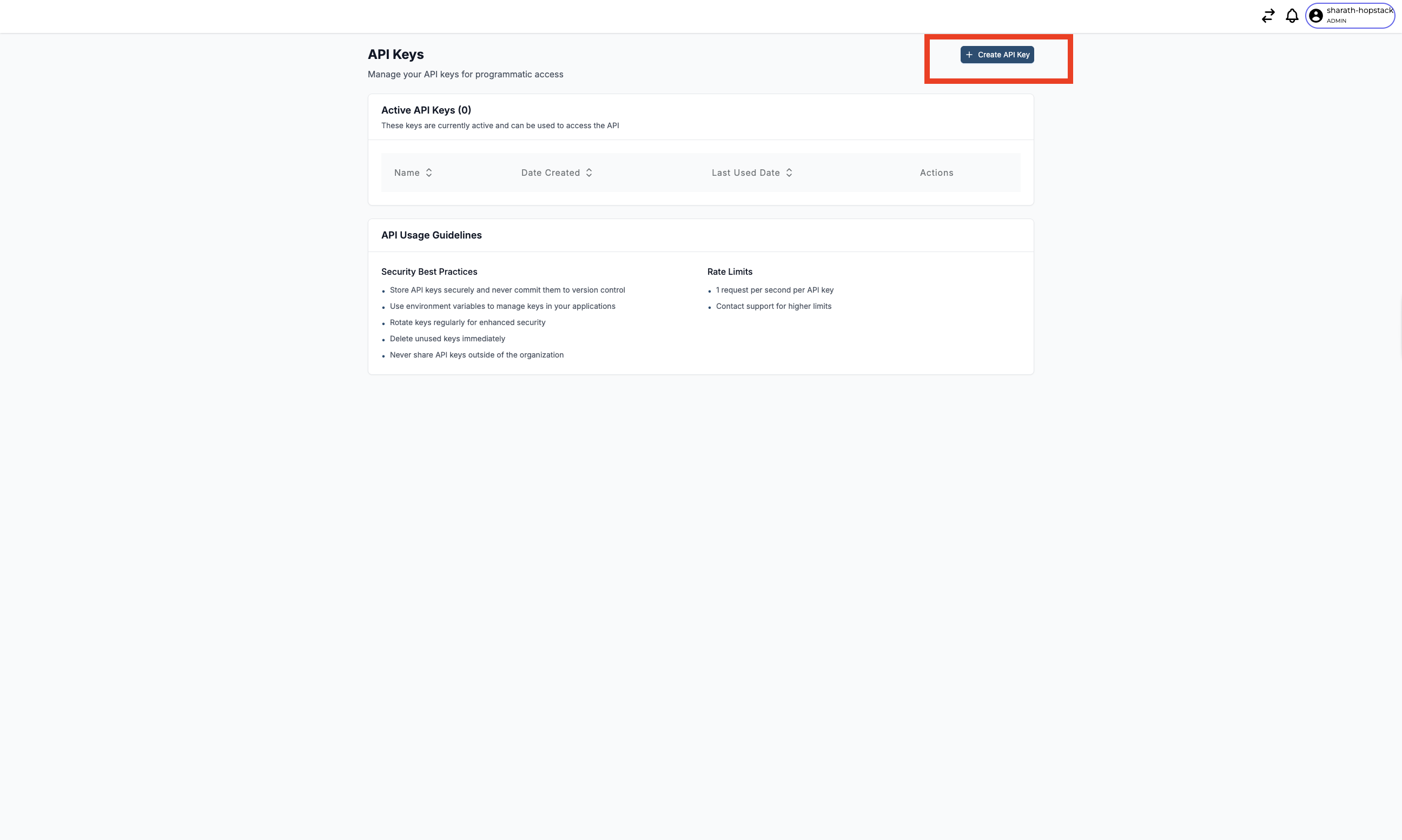
Task: Click the ADMIN role label
Action: [x=1337, y=21]
